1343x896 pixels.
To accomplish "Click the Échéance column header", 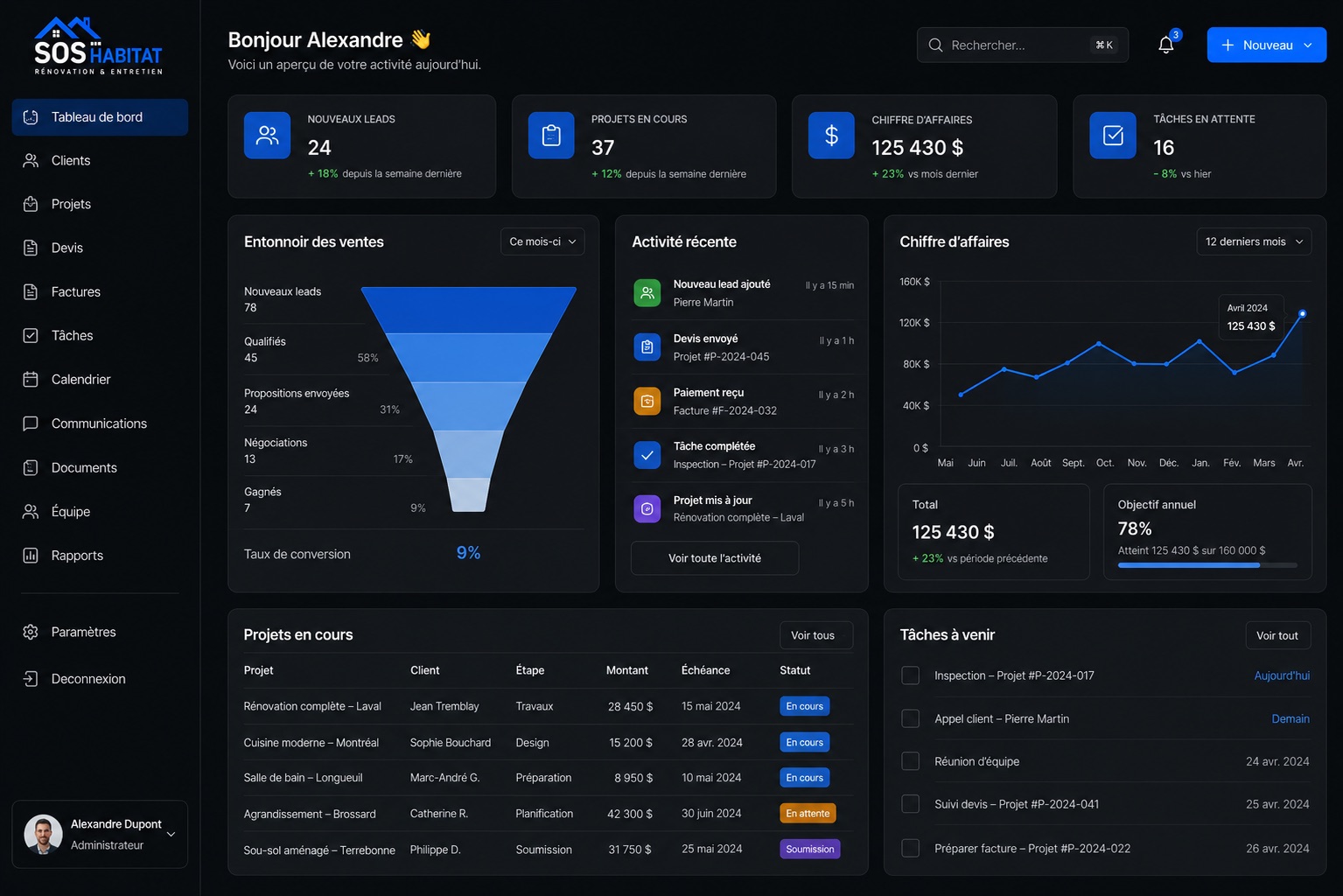I will pos(705,670).
